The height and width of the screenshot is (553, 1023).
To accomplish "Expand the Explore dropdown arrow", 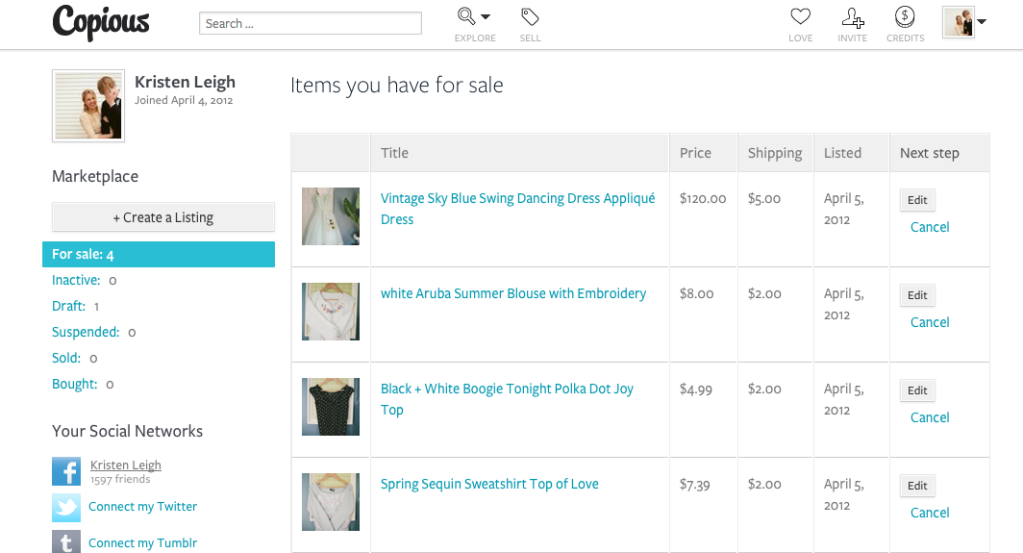I will coord(485,17).
